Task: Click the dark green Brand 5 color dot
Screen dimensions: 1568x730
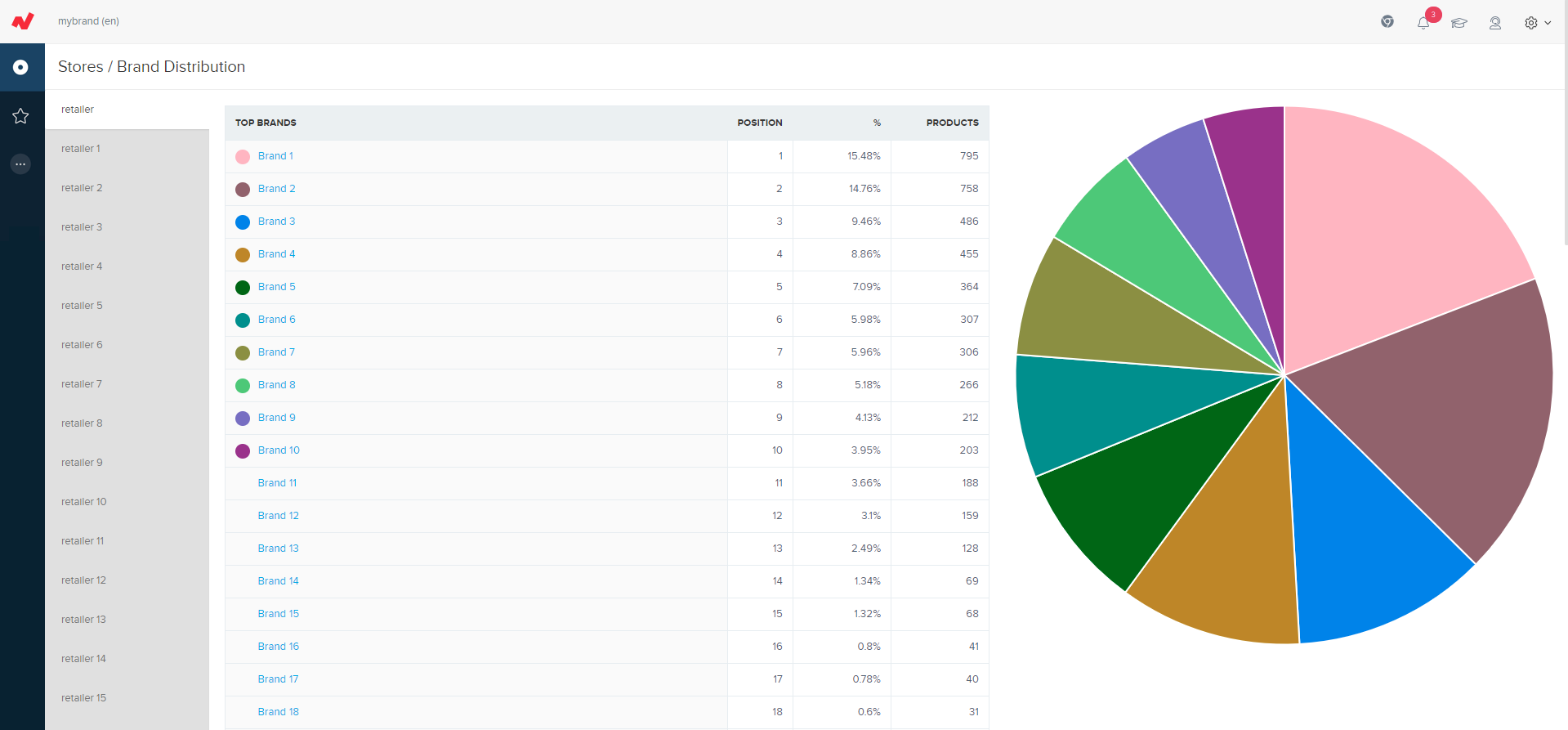Action: (243, 288)
